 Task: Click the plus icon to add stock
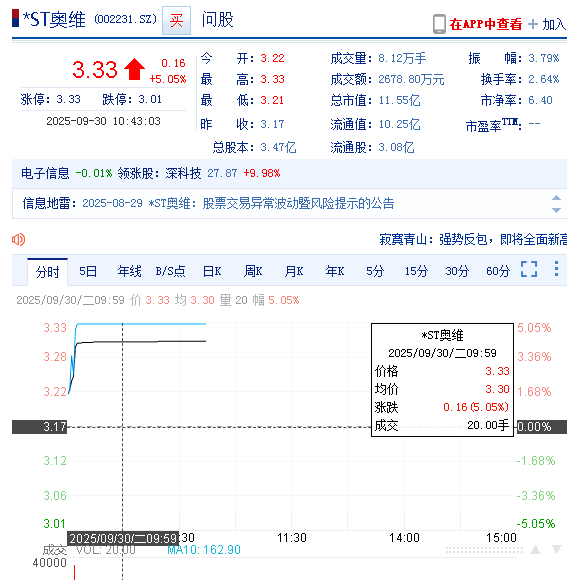pyautogui.click(x=533, y=24)
